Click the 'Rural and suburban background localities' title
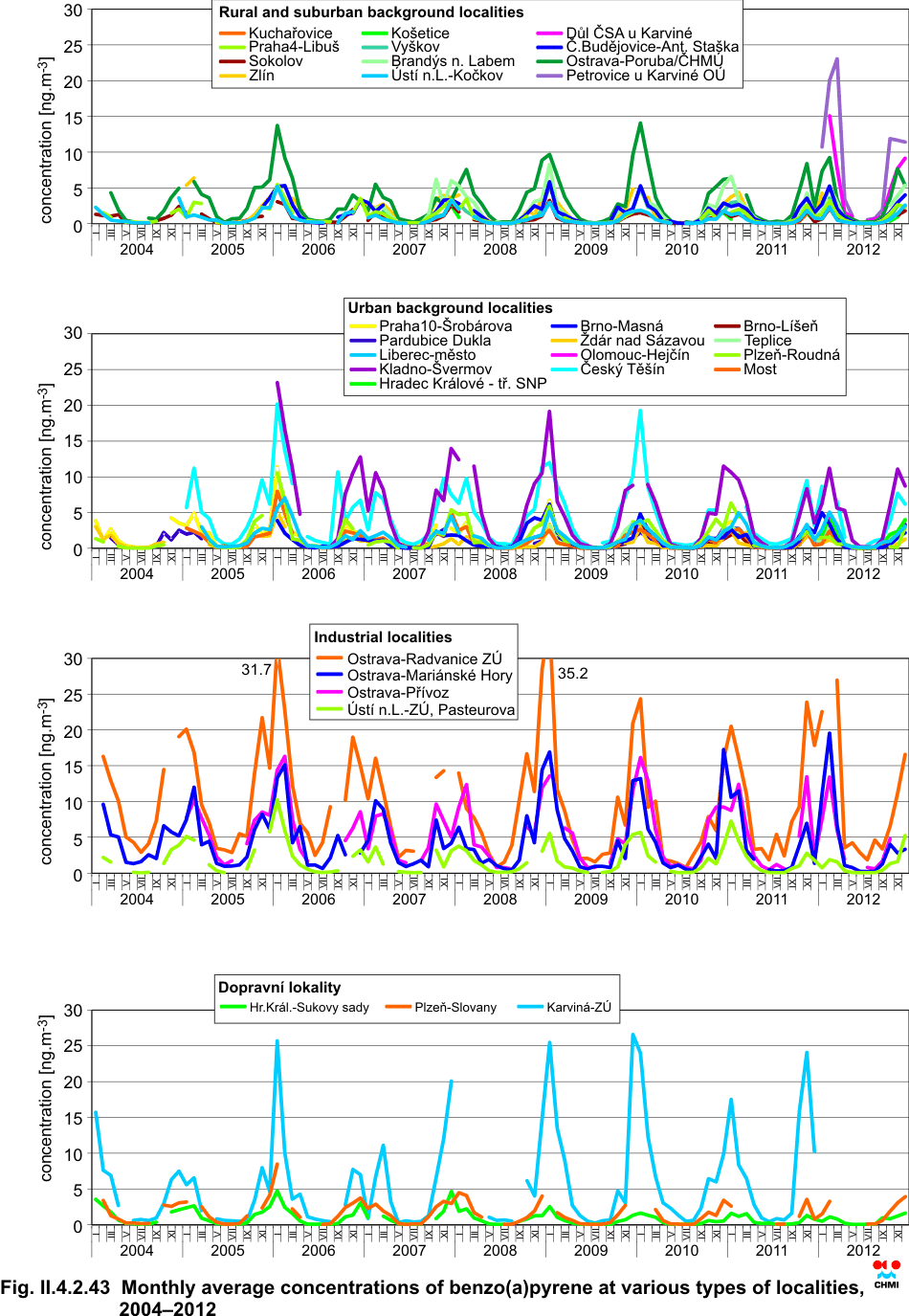 coord(371,12)
